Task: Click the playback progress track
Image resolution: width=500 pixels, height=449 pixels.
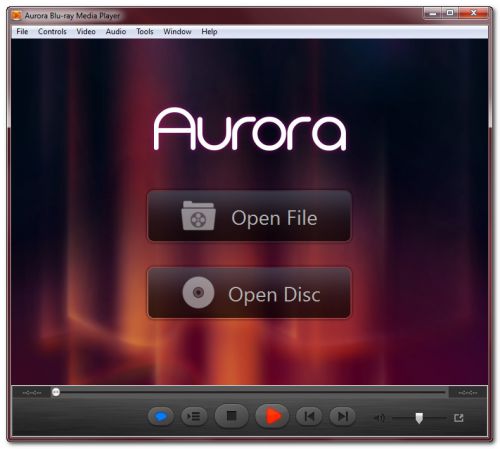Action: [x=249, y=393]
